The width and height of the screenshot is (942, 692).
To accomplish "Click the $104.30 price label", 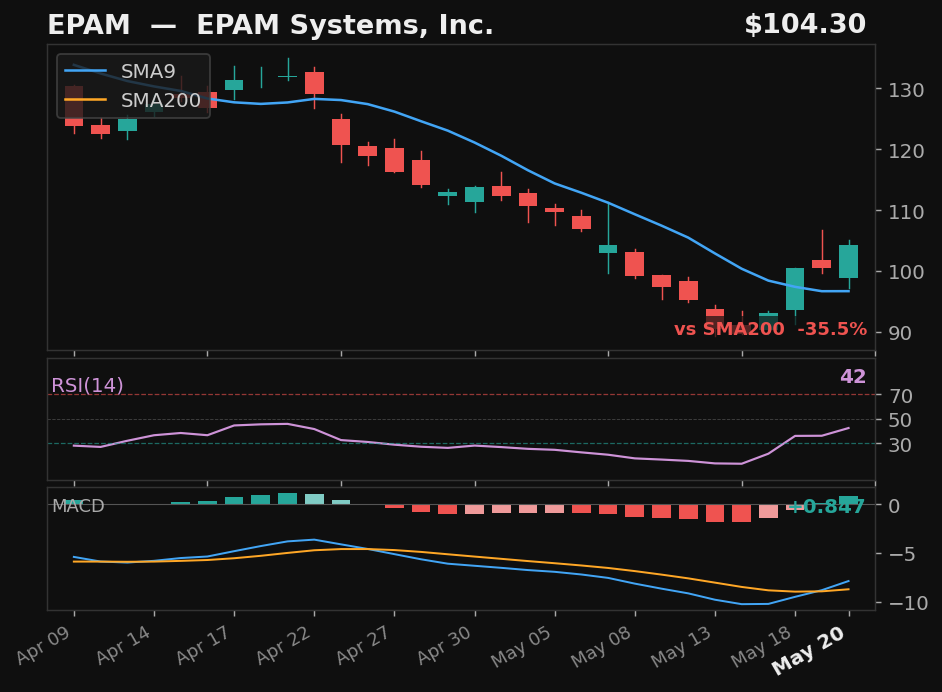I will (805, 25).
